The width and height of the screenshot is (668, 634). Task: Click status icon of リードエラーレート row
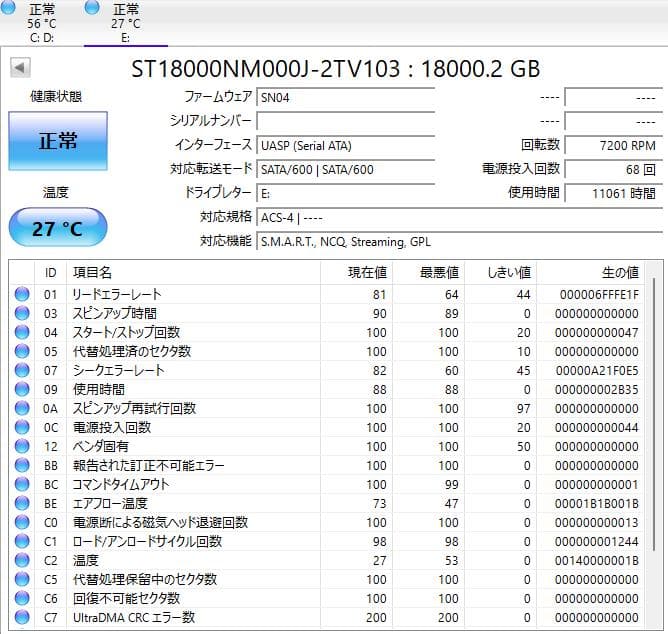pos(22,294)
